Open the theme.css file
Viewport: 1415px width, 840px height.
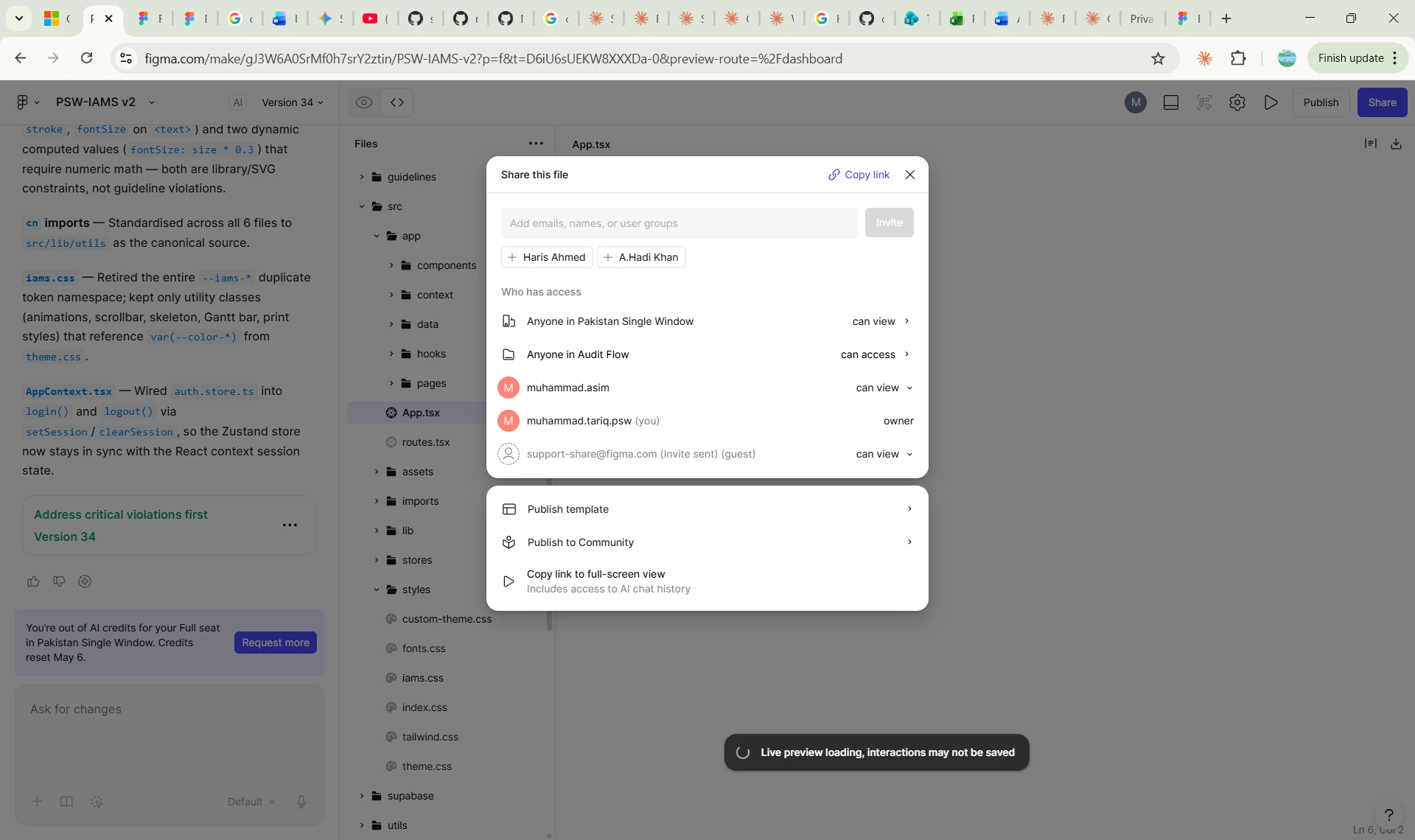pyautogui.click(x=427, y=766)
